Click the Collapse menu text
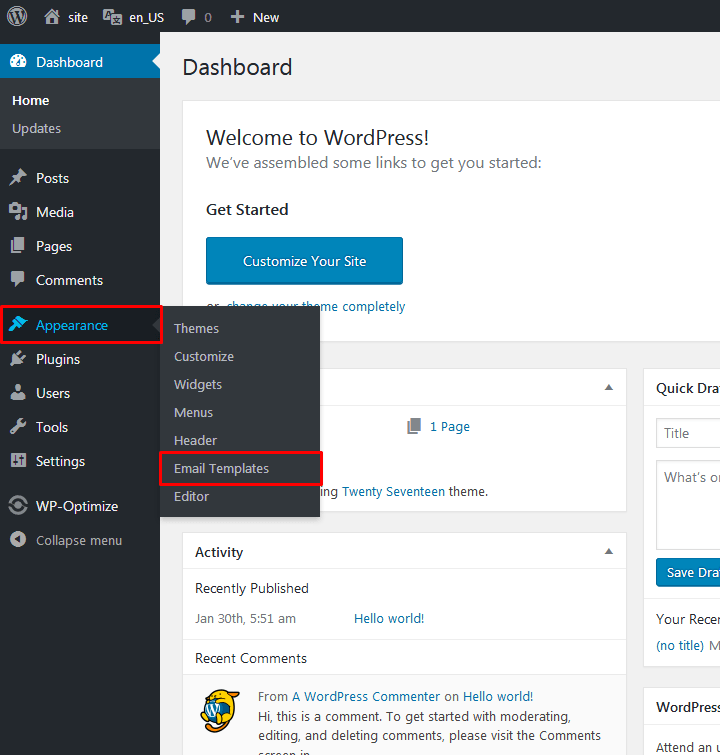720x755 pixels. [79, 541]
